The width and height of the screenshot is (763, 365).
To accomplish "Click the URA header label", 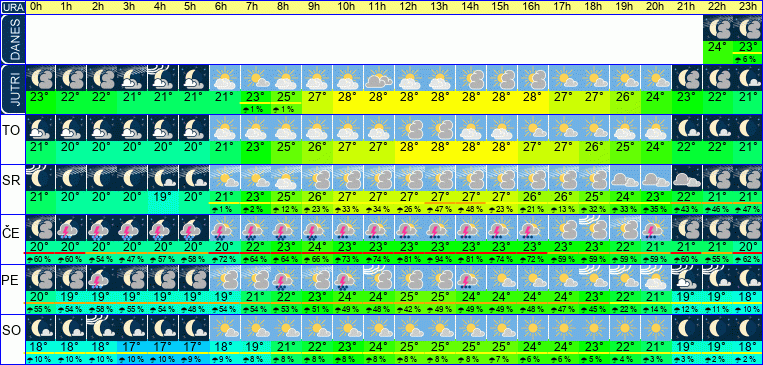I will click(13, 7).
